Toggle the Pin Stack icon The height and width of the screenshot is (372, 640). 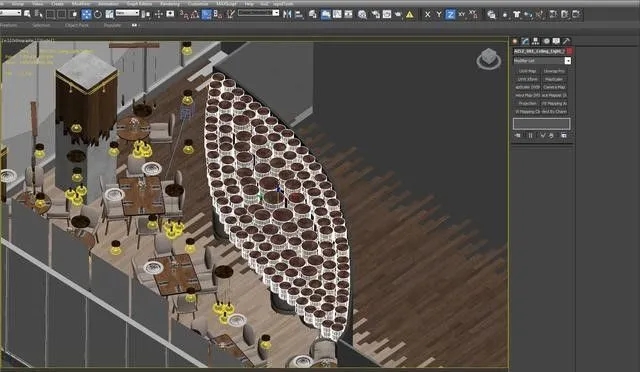[518, 136]
